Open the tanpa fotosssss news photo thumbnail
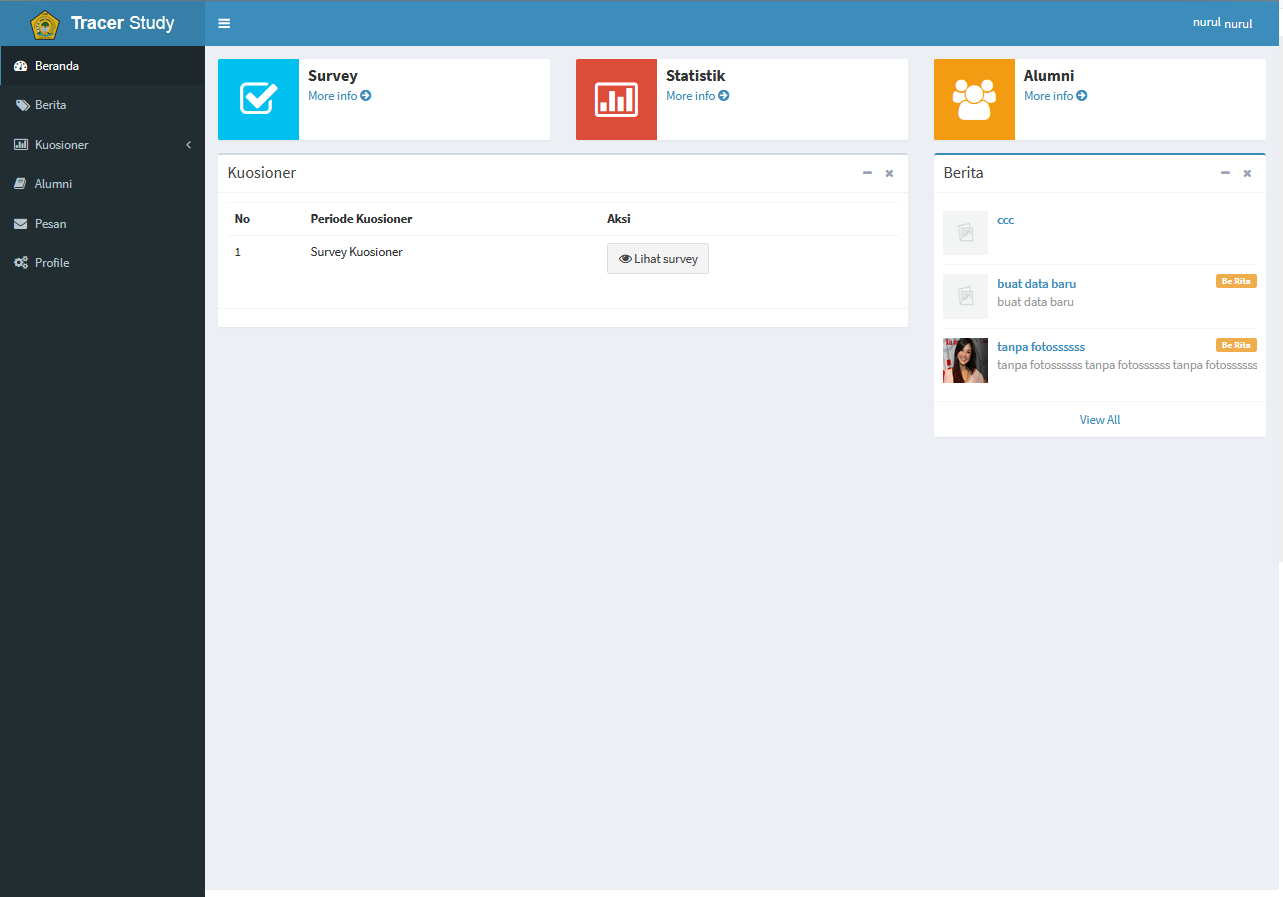Screen dimensions: 1283x897 point(965,360)
